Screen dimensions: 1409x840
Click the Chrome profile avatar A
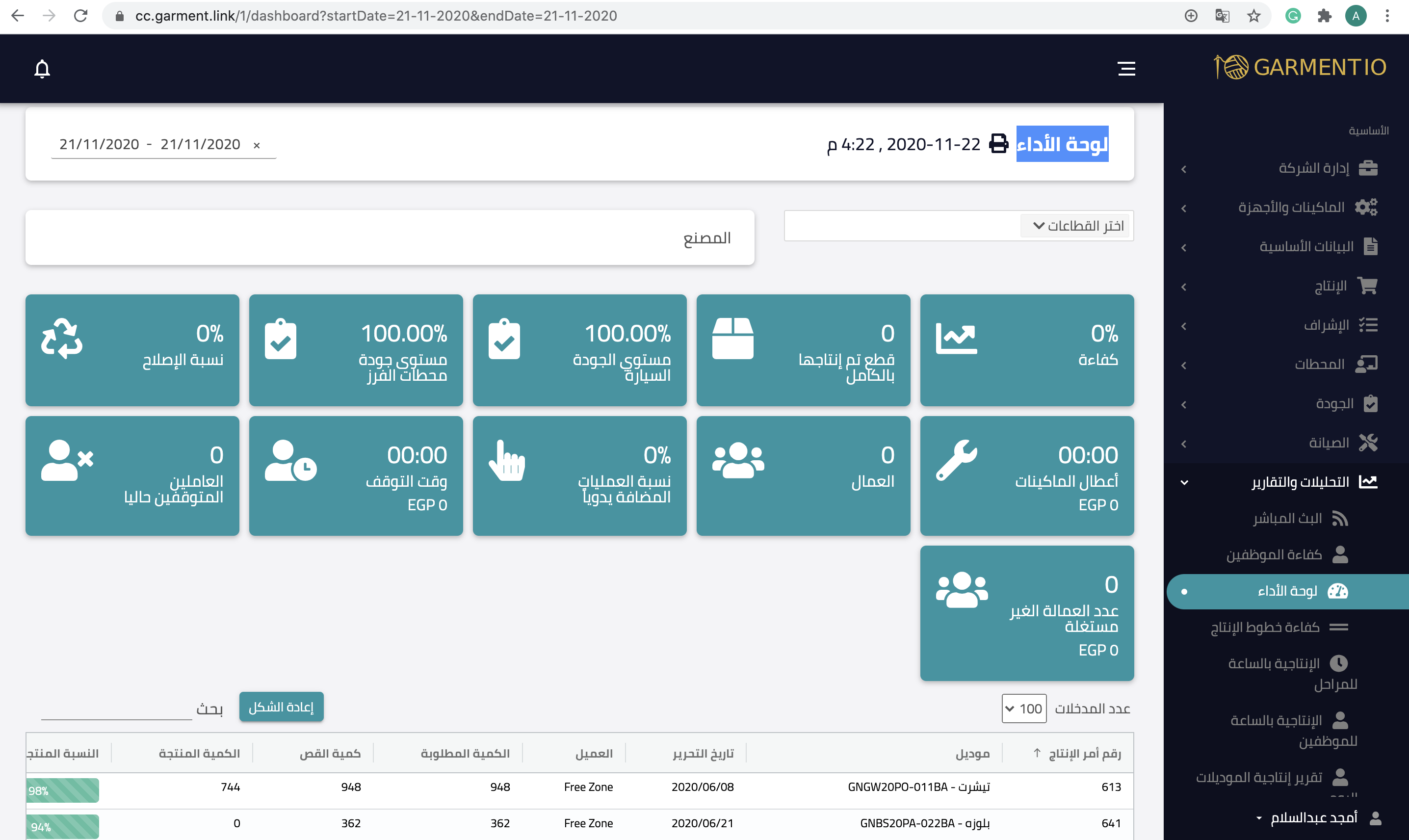pyautogui.click(x=1355, y=16)
